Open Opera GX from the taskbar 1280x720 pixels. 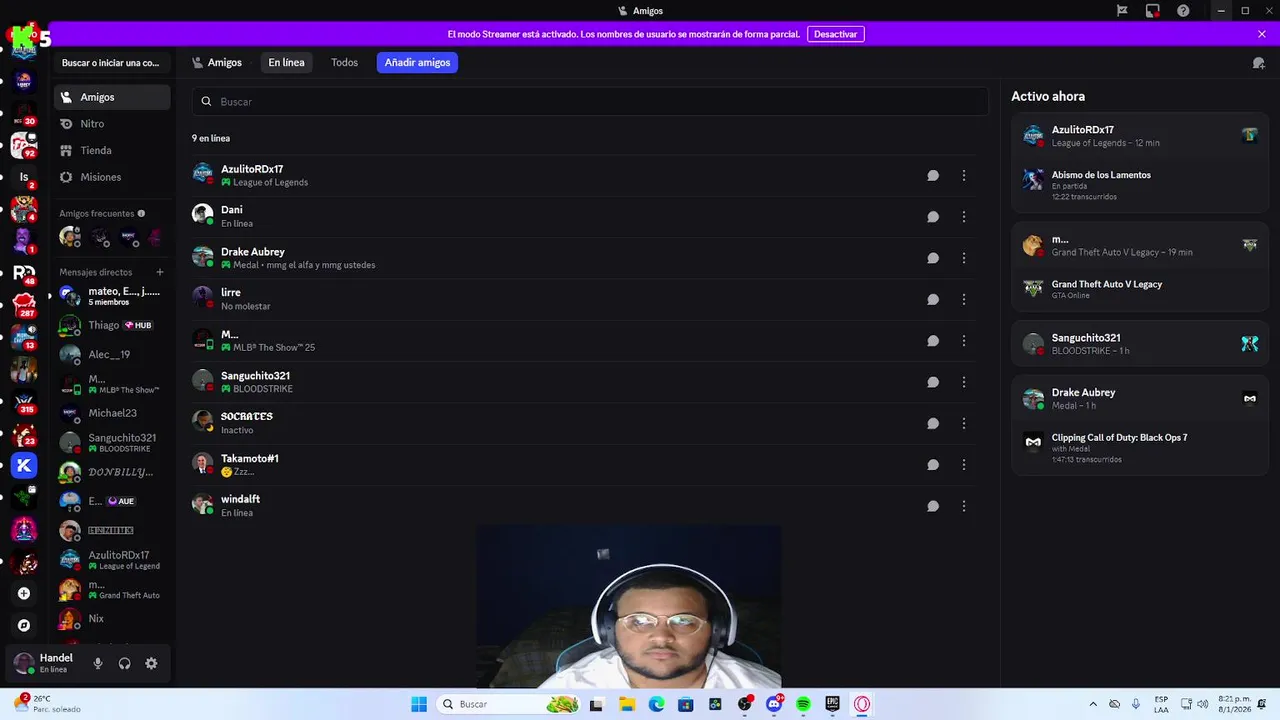coord(862,704)
